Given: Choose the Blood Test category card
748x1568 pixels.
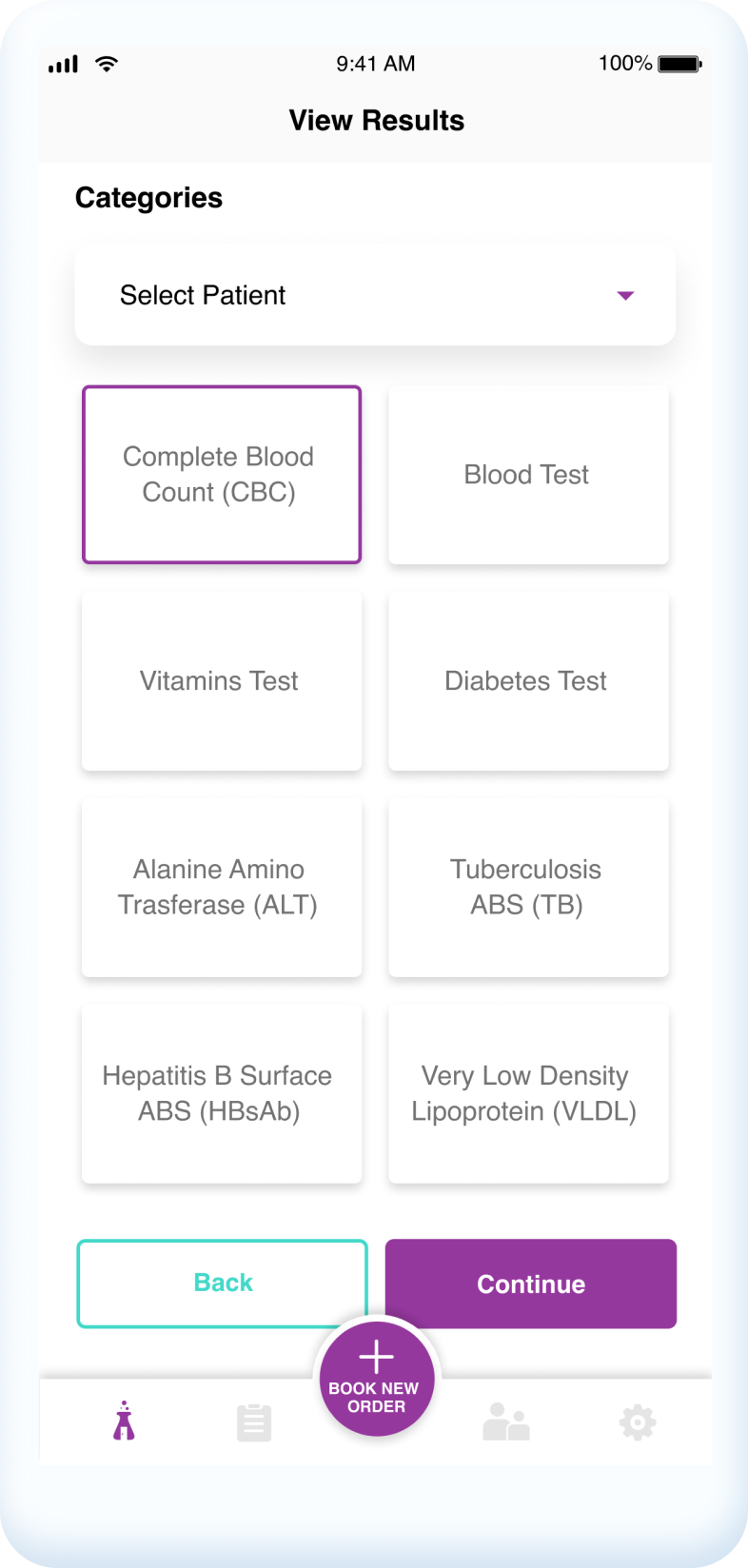Looking at the screenshot, I should [x=528, y=475].
